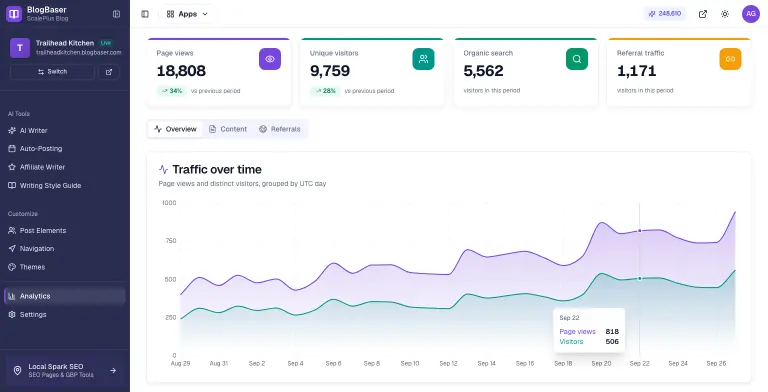Click the Post Elements people icon
The width and height of the screenshot is (768, 392).
pos(12,230)
